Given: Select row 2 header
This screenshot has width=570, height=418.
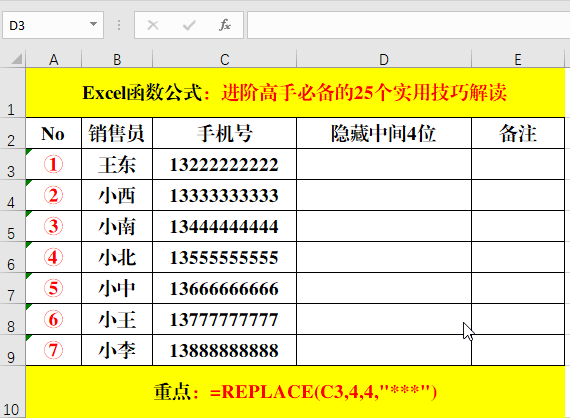Looking at the screenshot, I should point(12,133).
